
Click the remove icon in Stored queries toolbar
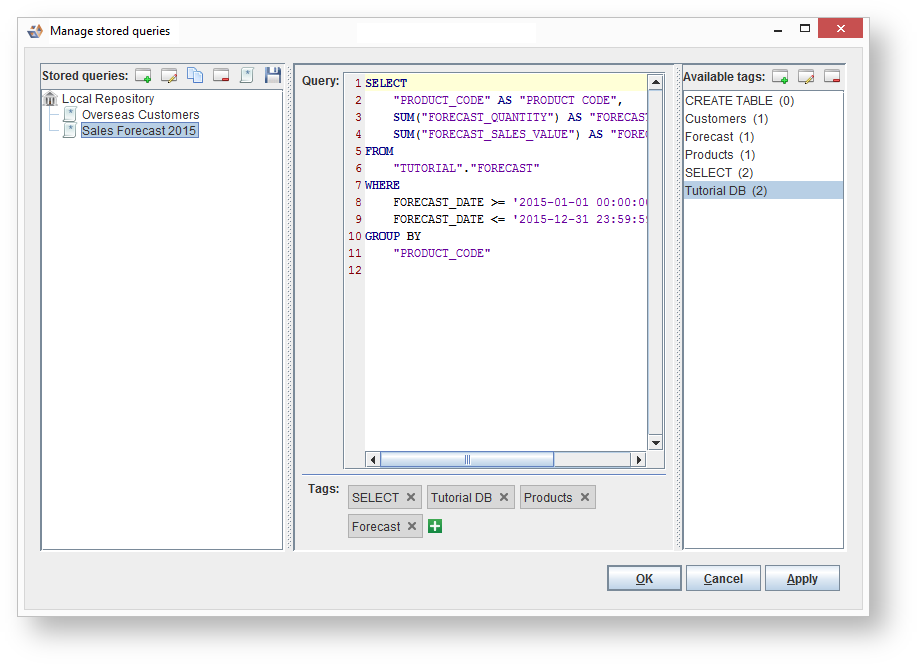[221, 76]
